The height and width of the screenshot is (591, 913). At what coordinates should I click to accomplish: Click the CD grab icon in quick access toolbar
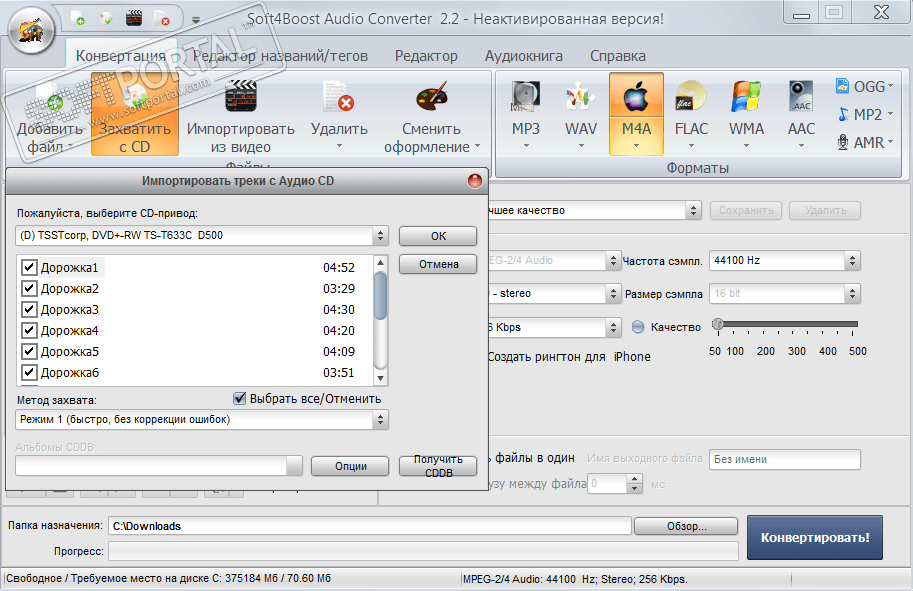click(x=106, y=18)
